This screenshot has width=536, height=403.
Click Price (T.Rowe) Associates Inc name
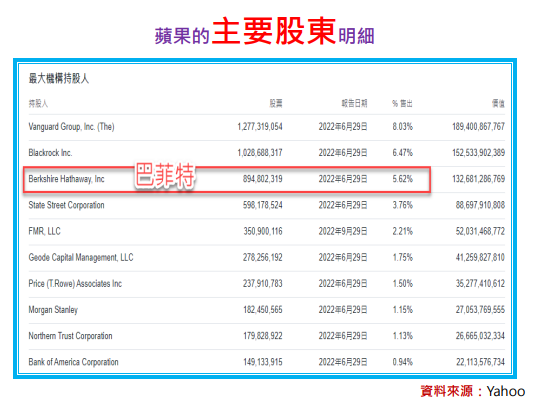point(75,284)
